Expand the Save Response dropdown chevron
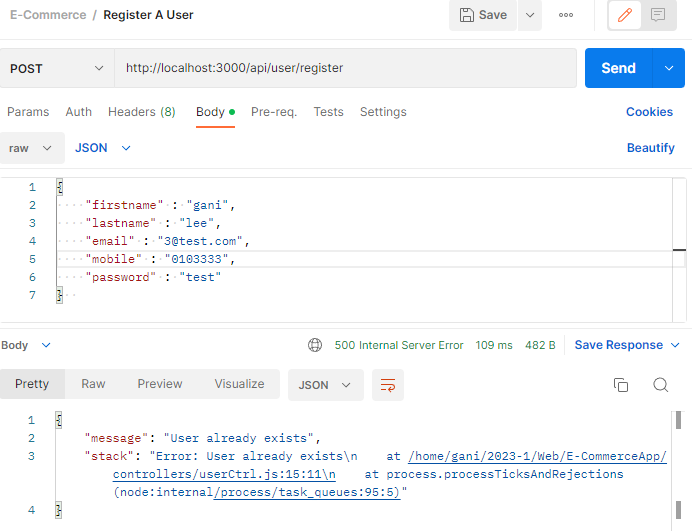Viewport: 692px width, 531px height. click(675, 345)
